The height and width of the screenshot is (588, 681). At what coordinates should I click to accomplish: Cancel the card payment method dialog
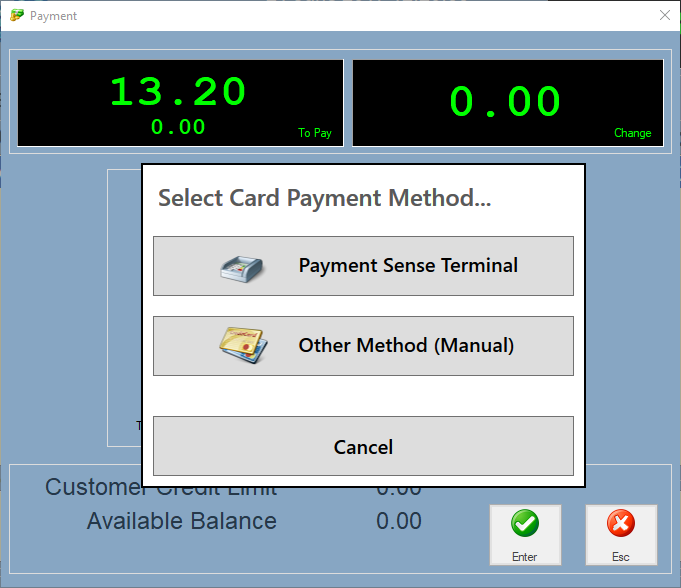[x=363, y=446]
